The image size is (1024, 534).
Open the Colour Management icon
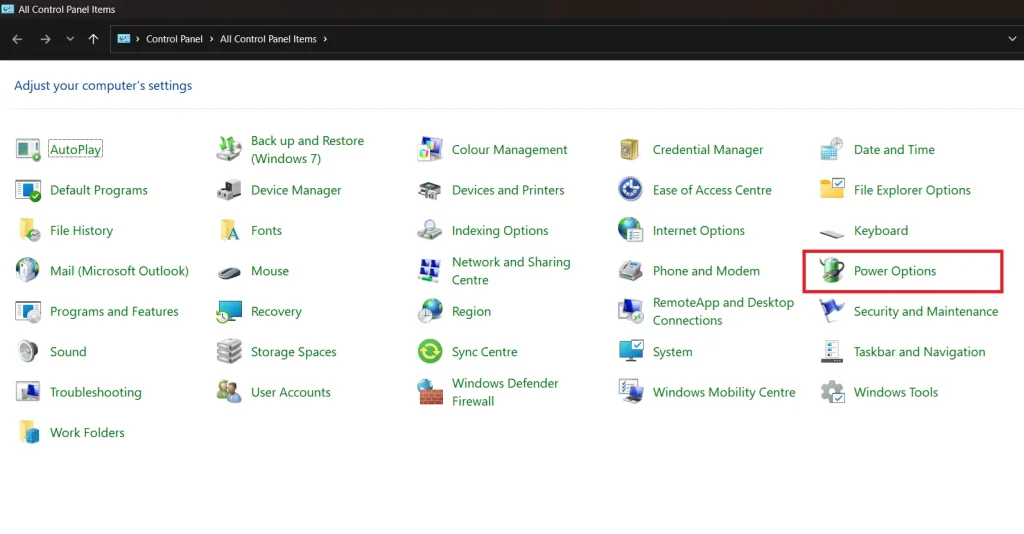[430, 149]
